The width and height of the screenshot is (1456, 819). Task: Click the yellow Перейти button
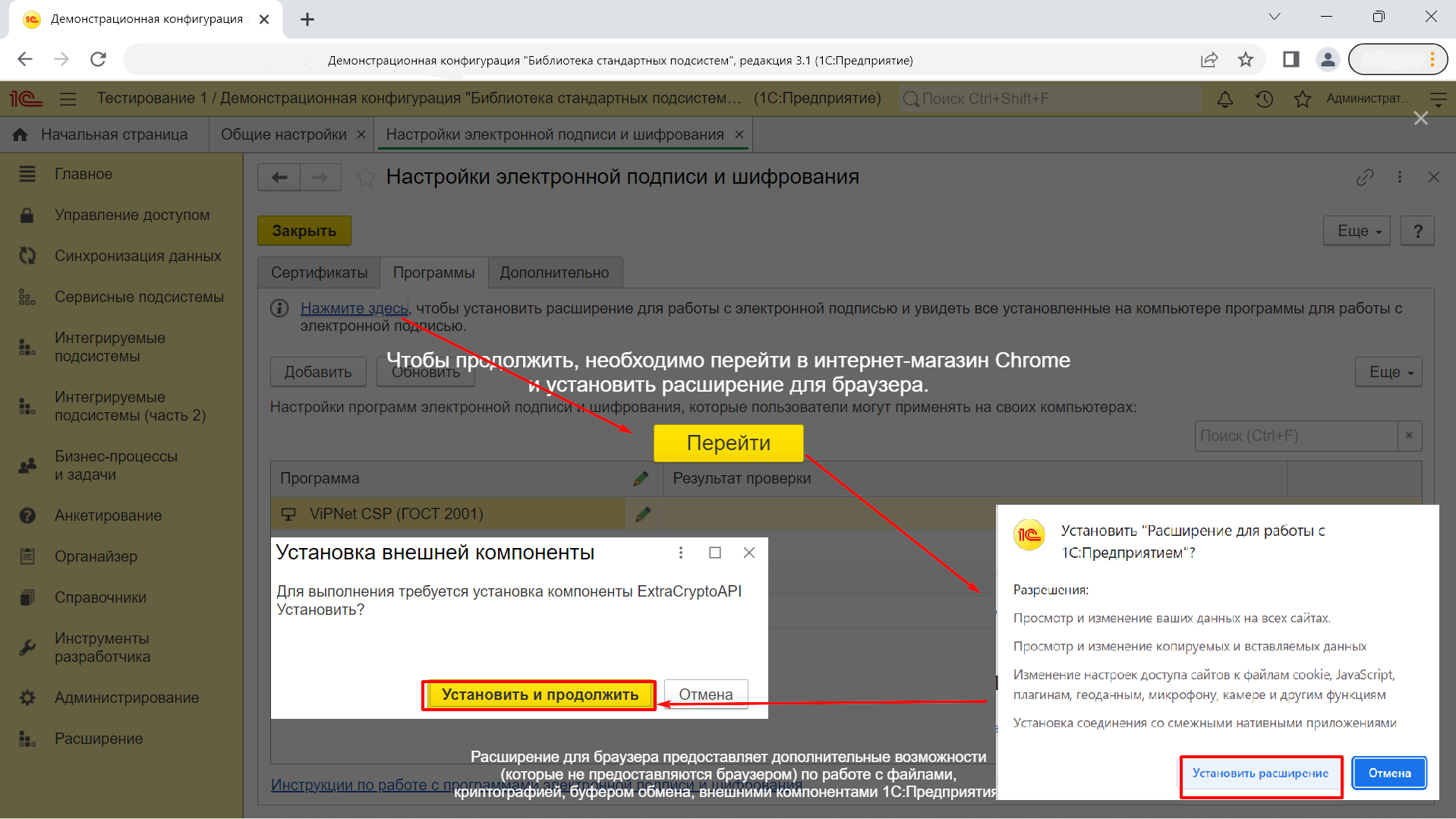click(x=728, y=443)
